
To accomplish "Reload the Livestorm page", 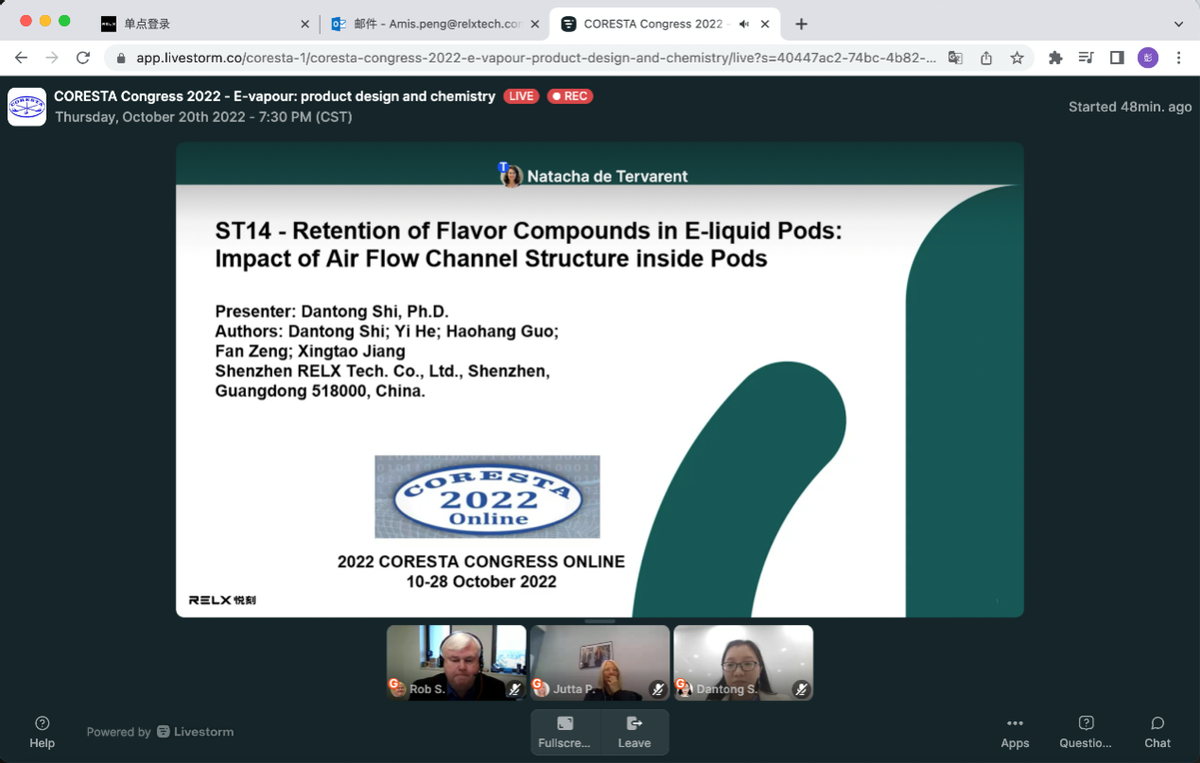I will tap(83, 58).
